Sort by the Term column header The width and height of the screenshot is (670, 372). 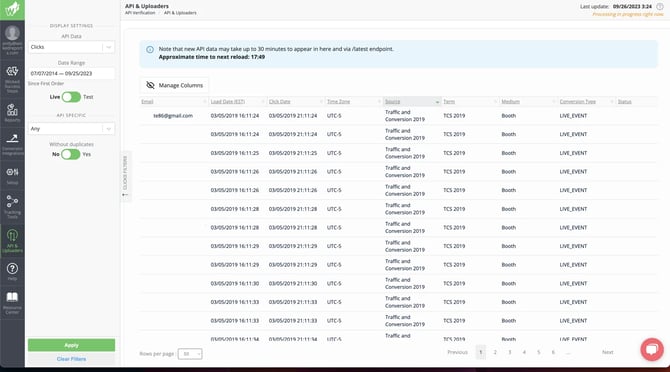pos(449,102)
